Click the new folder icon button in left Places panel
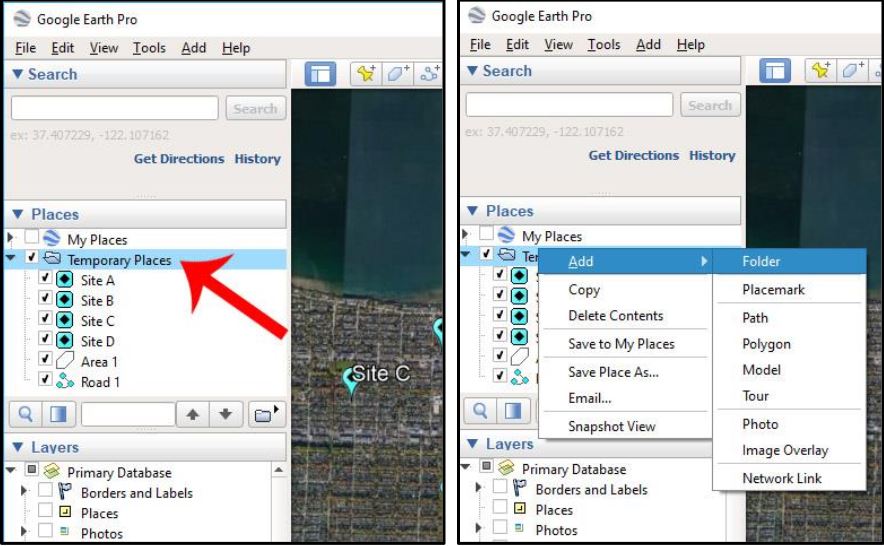 pos(266,415)
